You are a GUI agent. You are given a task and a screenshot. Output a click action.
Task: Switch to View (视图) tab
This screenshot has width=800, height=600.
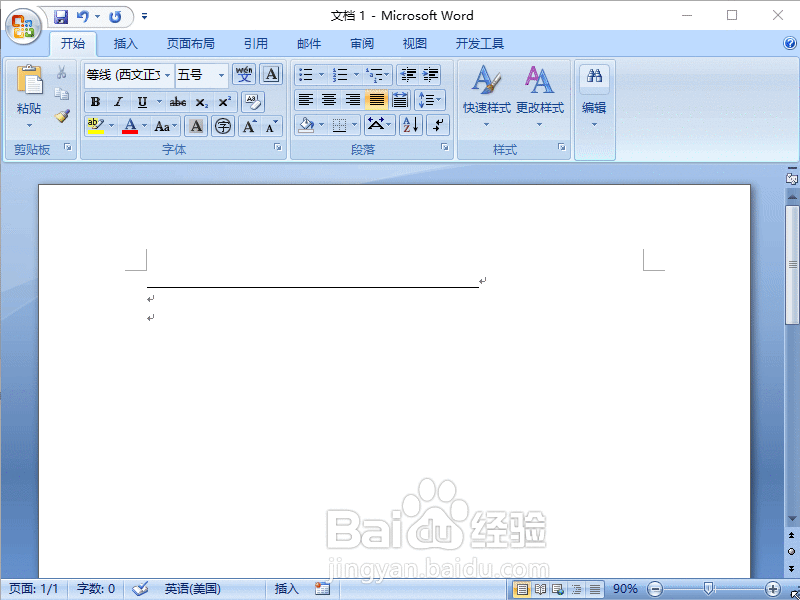414,44
